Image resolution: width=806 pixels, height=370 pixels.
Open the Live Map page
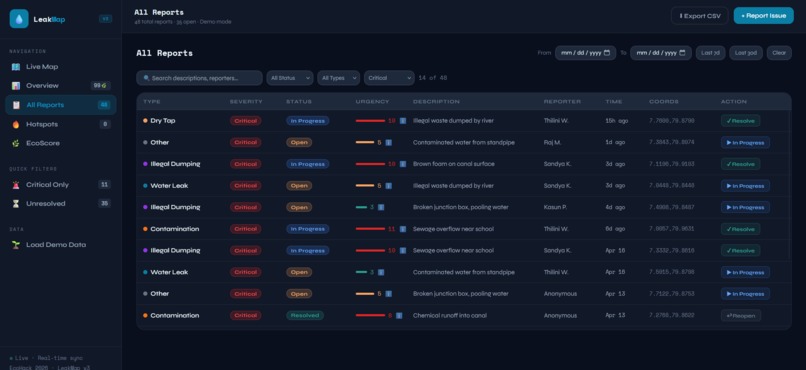click(x=61, y=67)
